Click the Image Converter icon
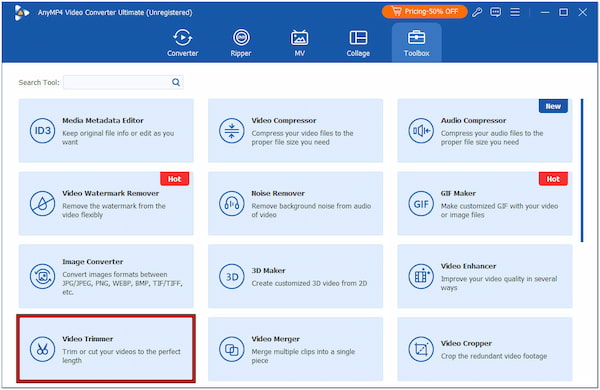The width and height of the screenshot is (600, 390). click(x=42, y=276)
